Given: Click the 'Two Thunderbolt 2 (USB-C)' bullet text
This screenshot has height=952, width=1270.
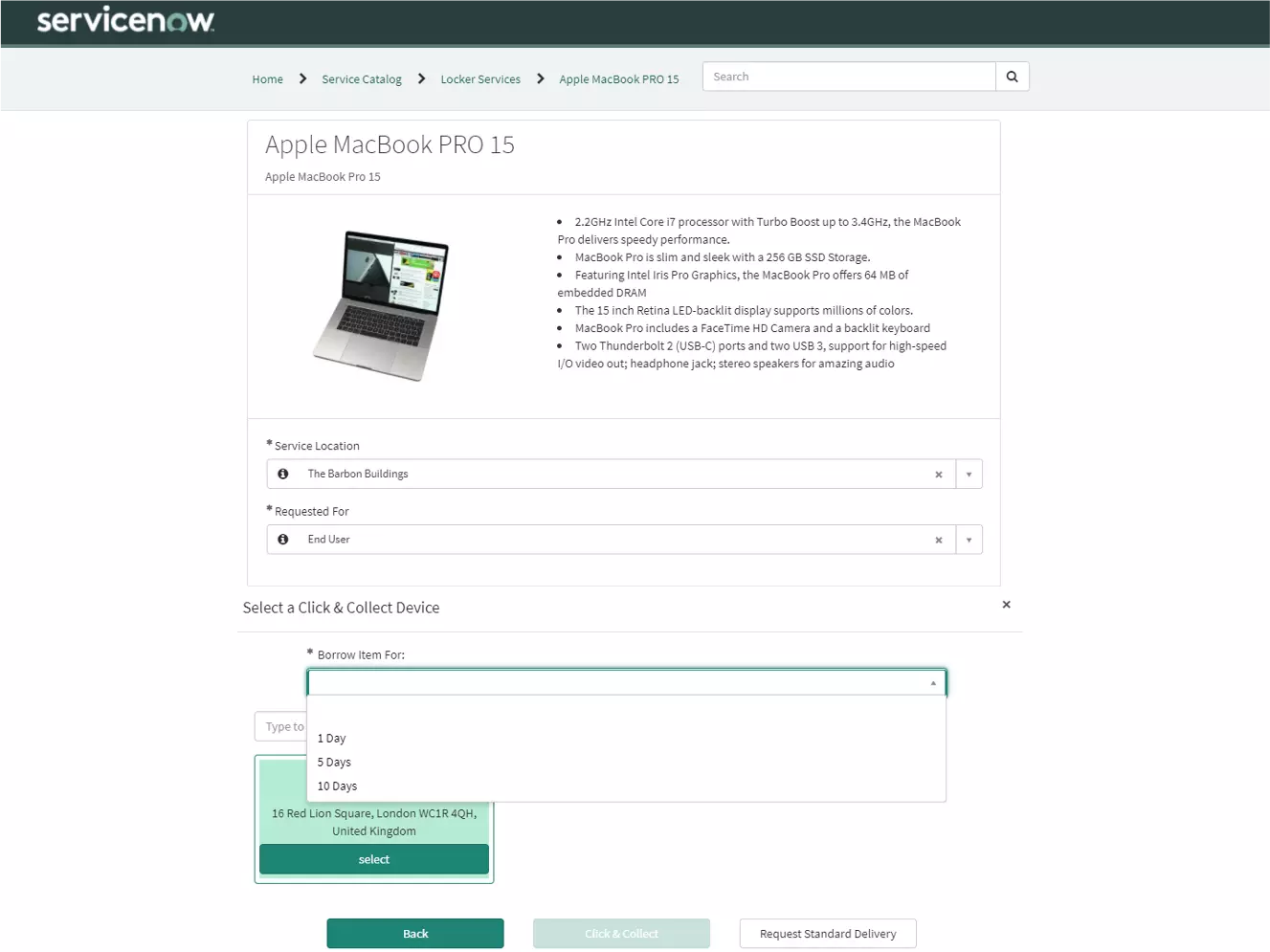Looking at the screenshot, I should pos(752,355).
